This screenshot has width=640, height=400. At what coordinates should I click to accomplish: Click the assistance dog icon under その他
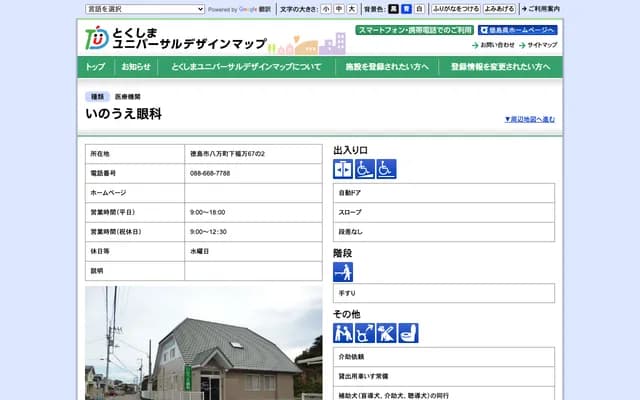[x=386, y=333]
